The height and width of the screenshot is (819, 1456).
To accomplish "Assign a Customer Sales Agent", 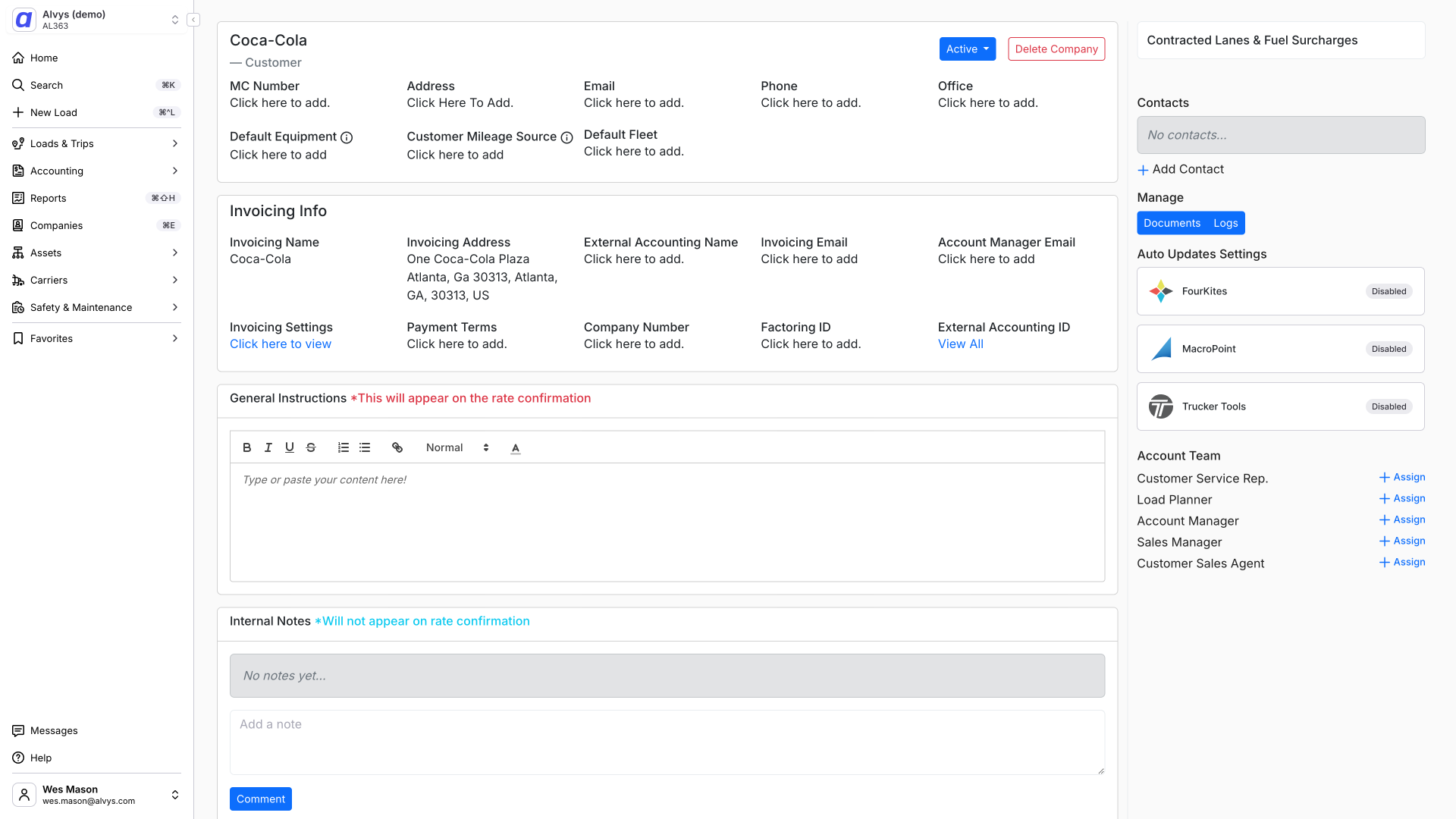I will [1402, 563].
